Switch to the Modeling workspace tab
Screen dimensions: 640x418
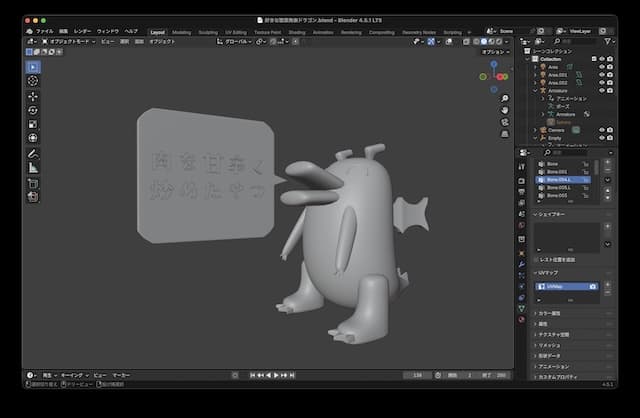point(182,31)
